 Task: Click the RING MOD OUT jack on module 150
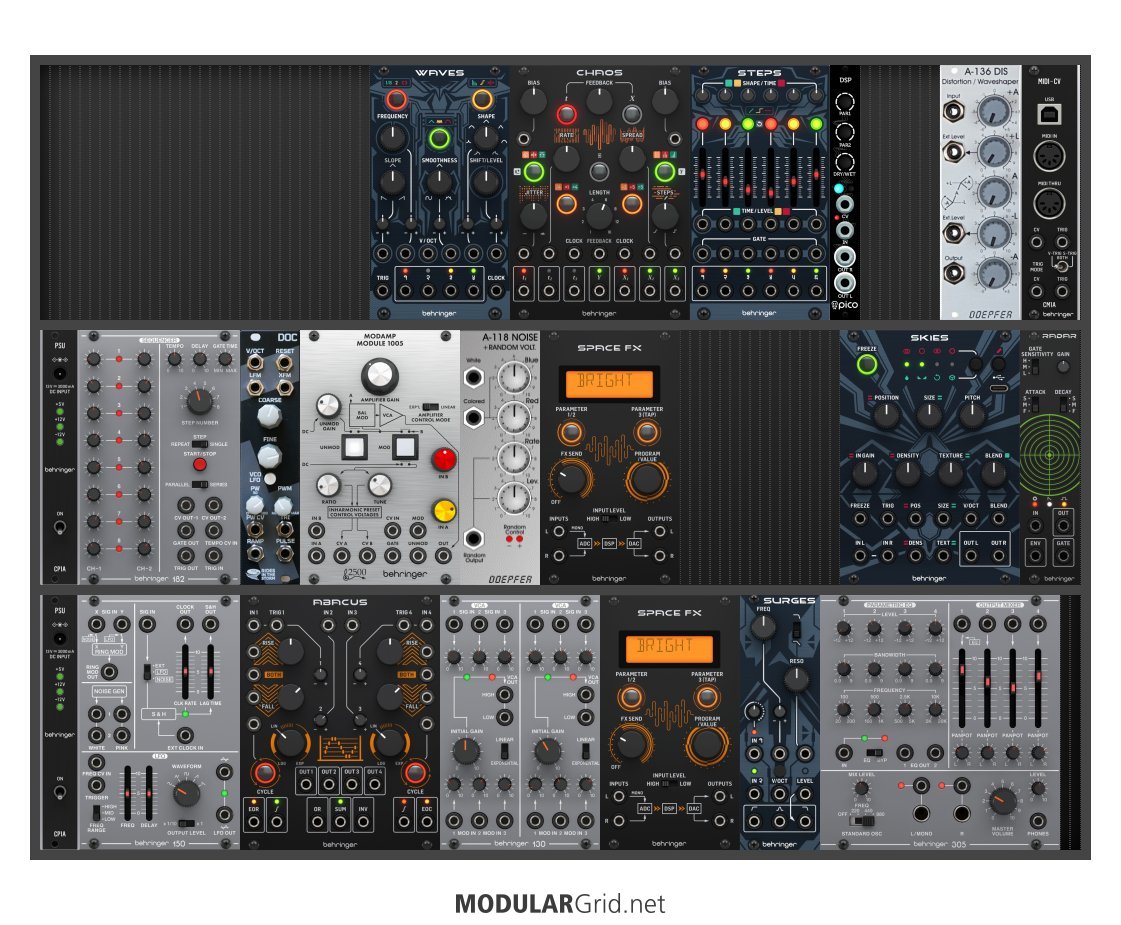pyautogui.click(x=109, y=672)
